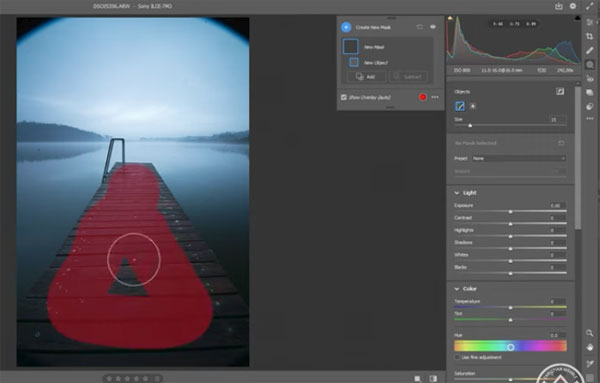600x383 pixels.
Task: Click the Highlights slider handle
Action: point(510,236)
